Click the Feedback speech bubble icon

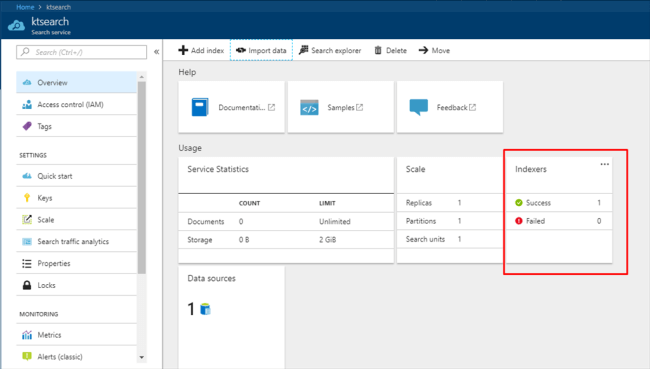419,107
